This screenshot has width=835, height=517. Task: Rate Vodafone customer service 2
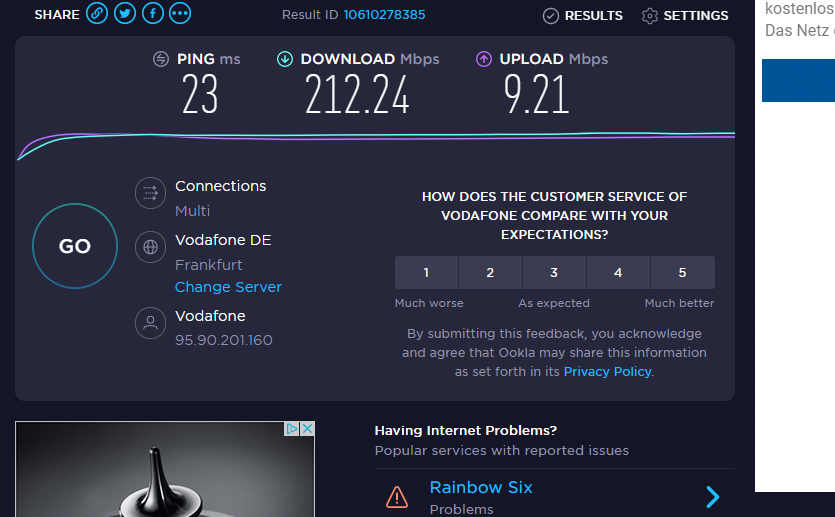pos(490,273)
